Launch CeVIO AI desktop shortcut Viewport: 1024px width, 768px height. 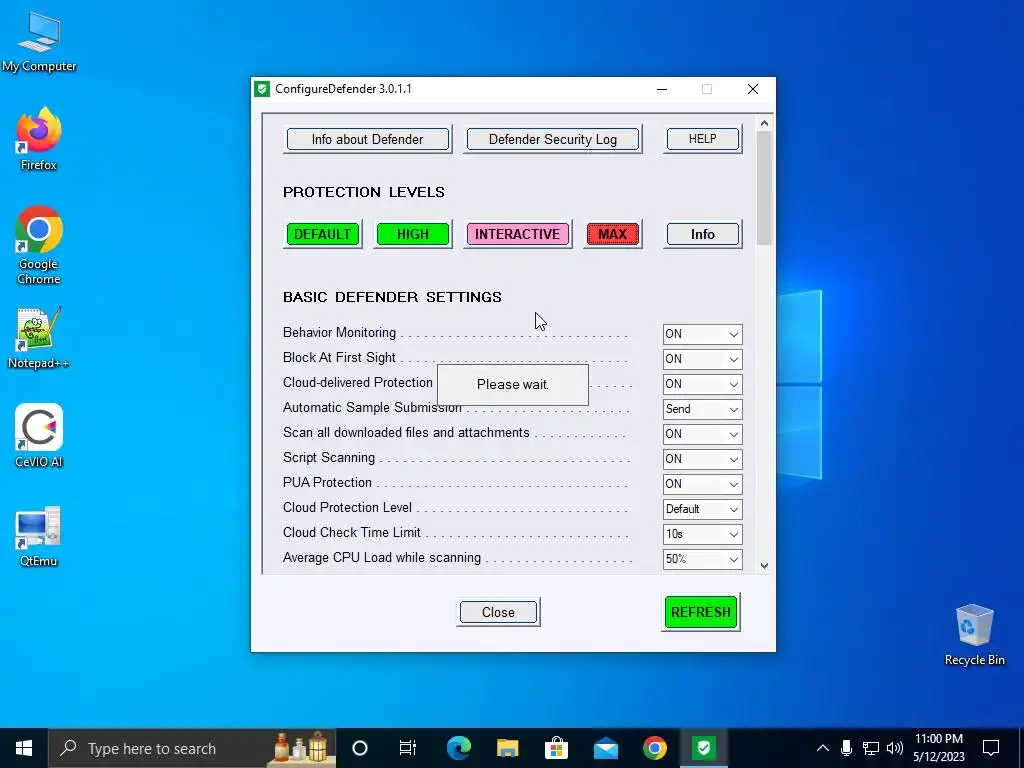[39, 436]
